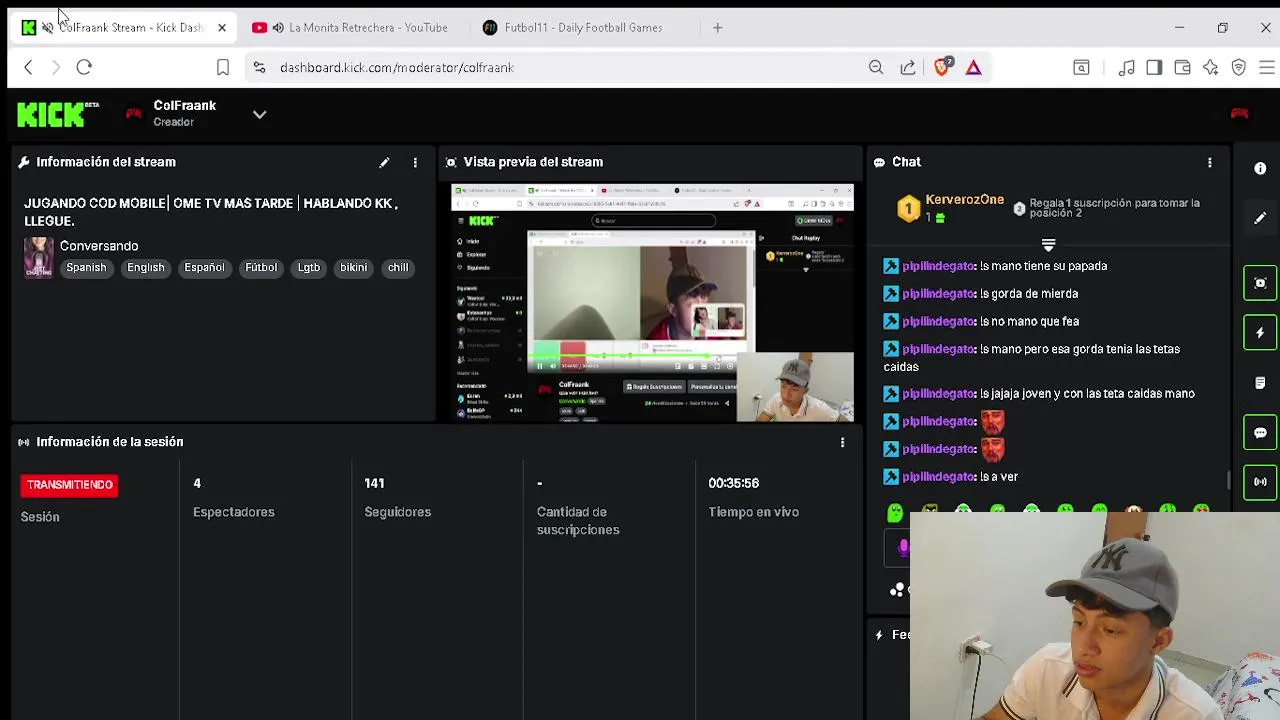Open the Brave main menu
This screenshot has height=720, width=1280.
tap(1266, 68)
